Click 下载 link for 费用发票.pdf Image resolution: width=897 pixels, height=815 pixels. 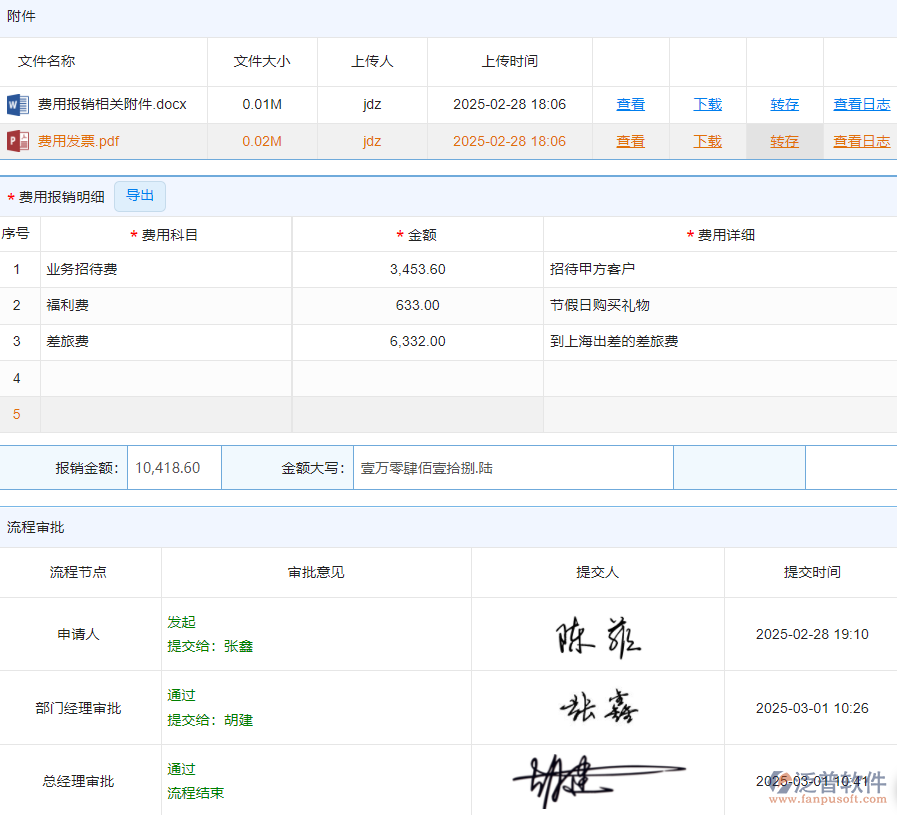(707, 141)
